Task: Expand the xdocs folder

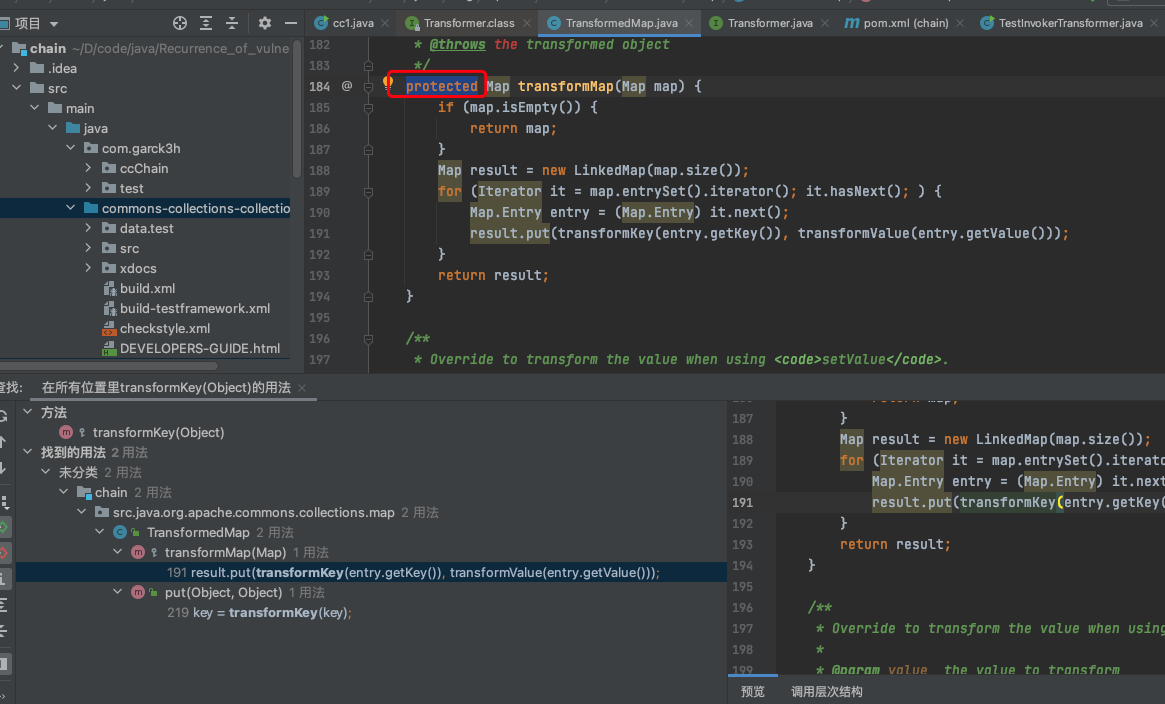Action: pyautogui.click(x=88, y=268)
